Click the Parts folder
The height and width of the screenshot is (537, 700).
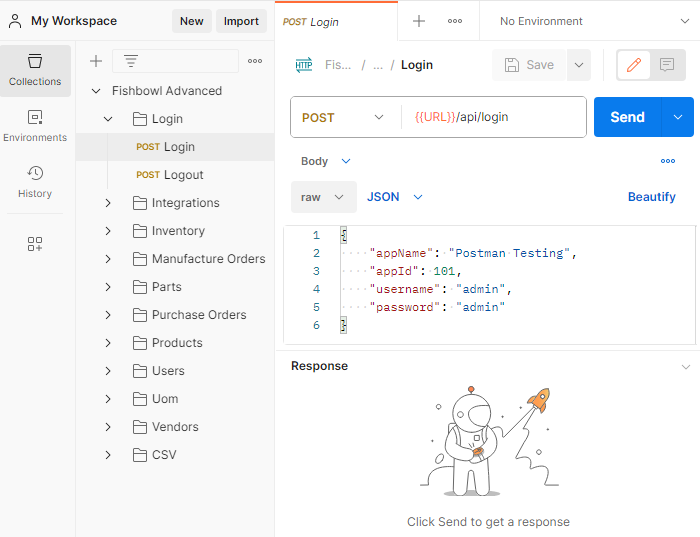point(157,287)
